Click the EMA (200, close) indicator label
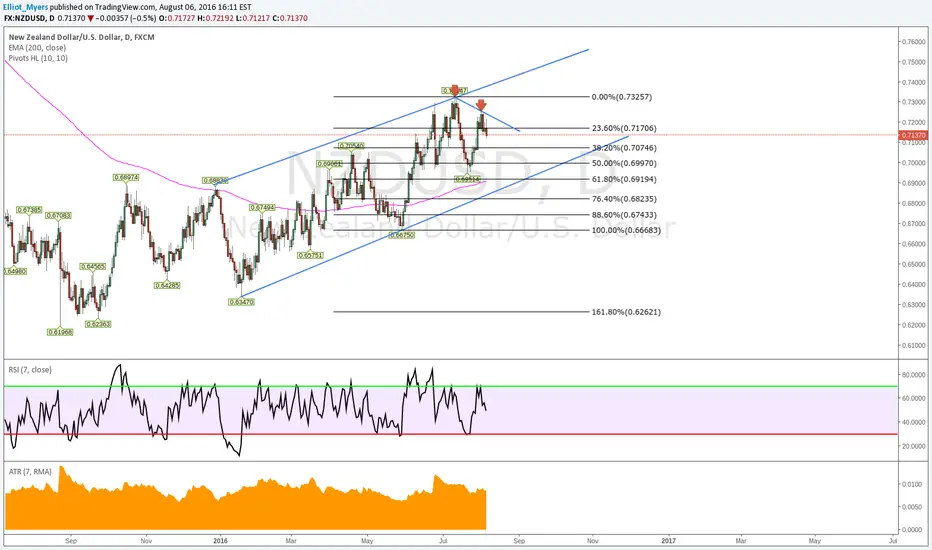The width and height of the screenshot is (932, 550). (37, 48)
